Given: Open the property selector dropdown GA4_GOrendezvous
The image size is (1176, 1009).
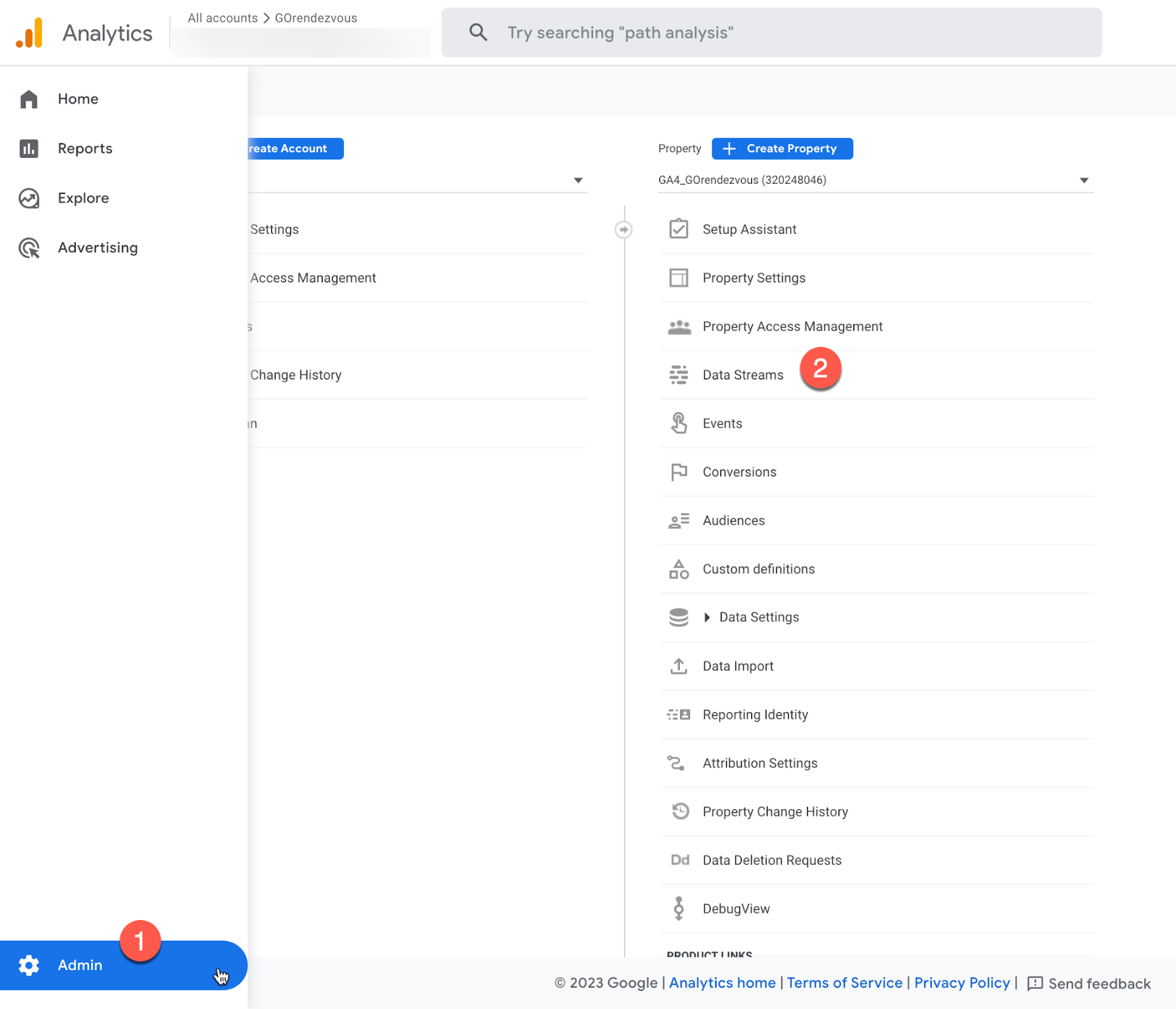Looking at the screenshot, I should click(x=875, y=180).
